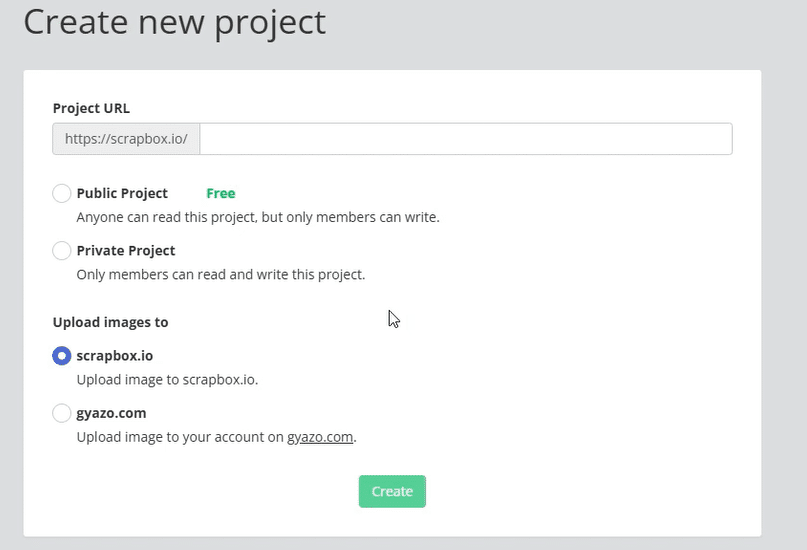Click the Project URL text input field

coord(466,139)
